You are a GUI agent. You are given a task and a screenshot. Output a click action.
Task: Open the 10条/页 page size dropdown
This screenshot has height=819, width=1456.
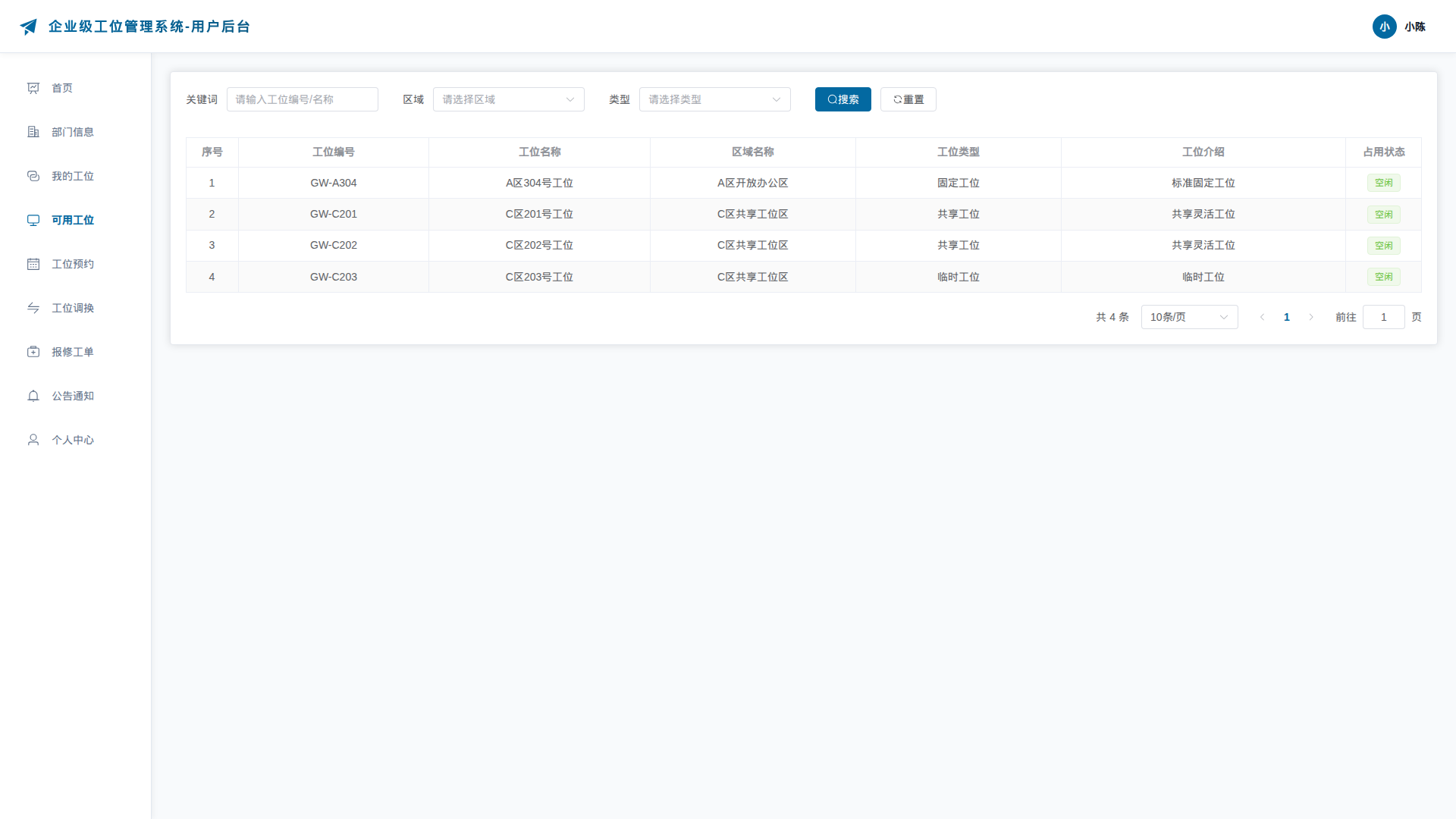point(1189,317)
